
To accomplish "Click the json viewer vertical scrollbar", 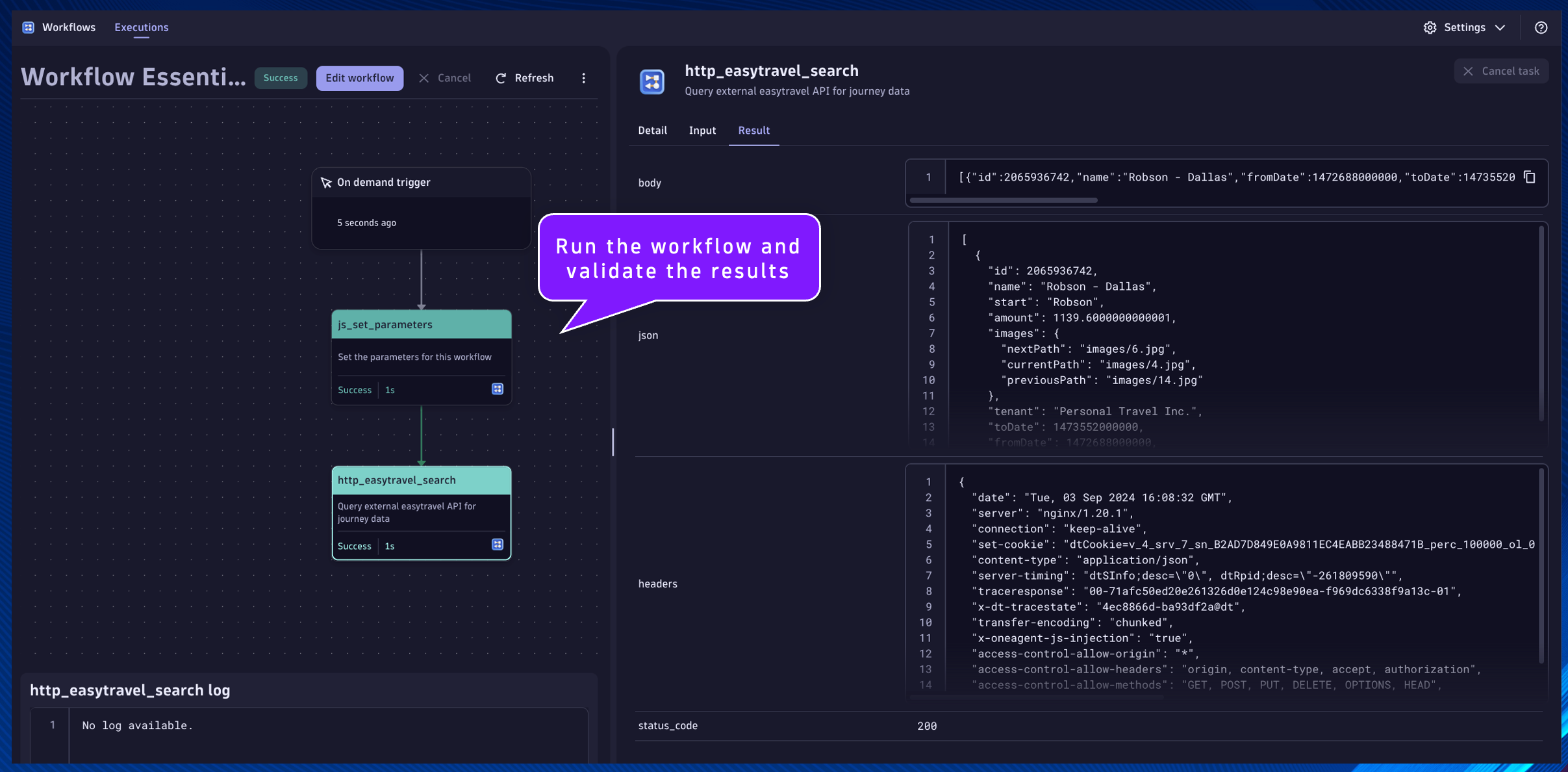I will tap(1541, 323).
